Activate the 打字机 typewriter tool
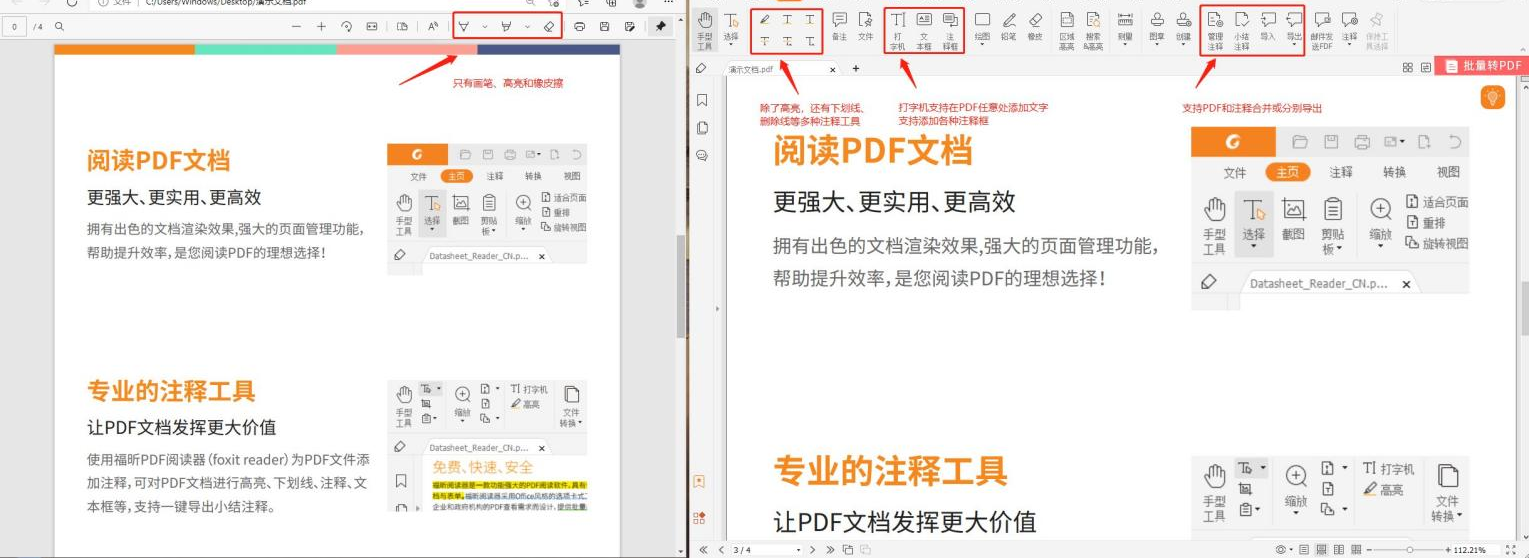 point(897,30)
